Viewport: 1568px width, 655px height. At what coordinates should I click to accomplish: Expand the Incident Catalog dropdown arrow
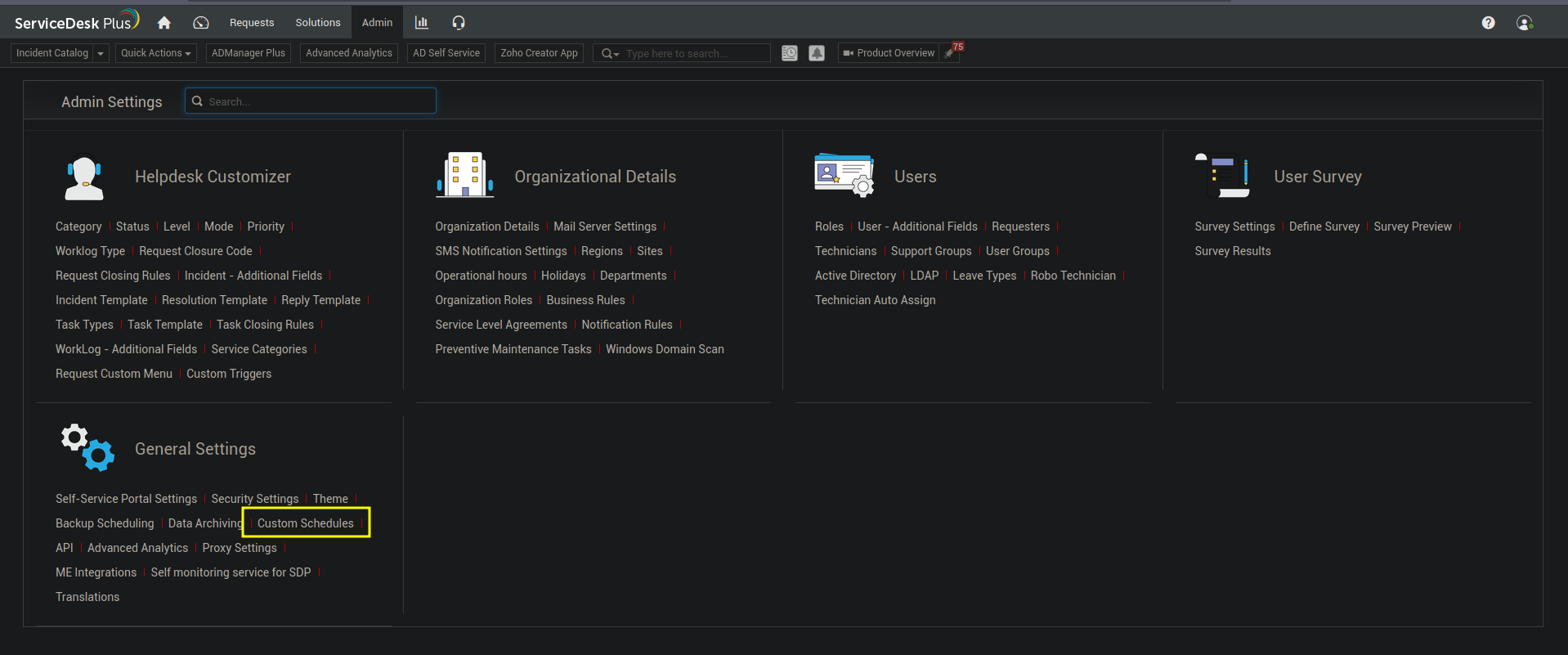click(x=101, y=53)
